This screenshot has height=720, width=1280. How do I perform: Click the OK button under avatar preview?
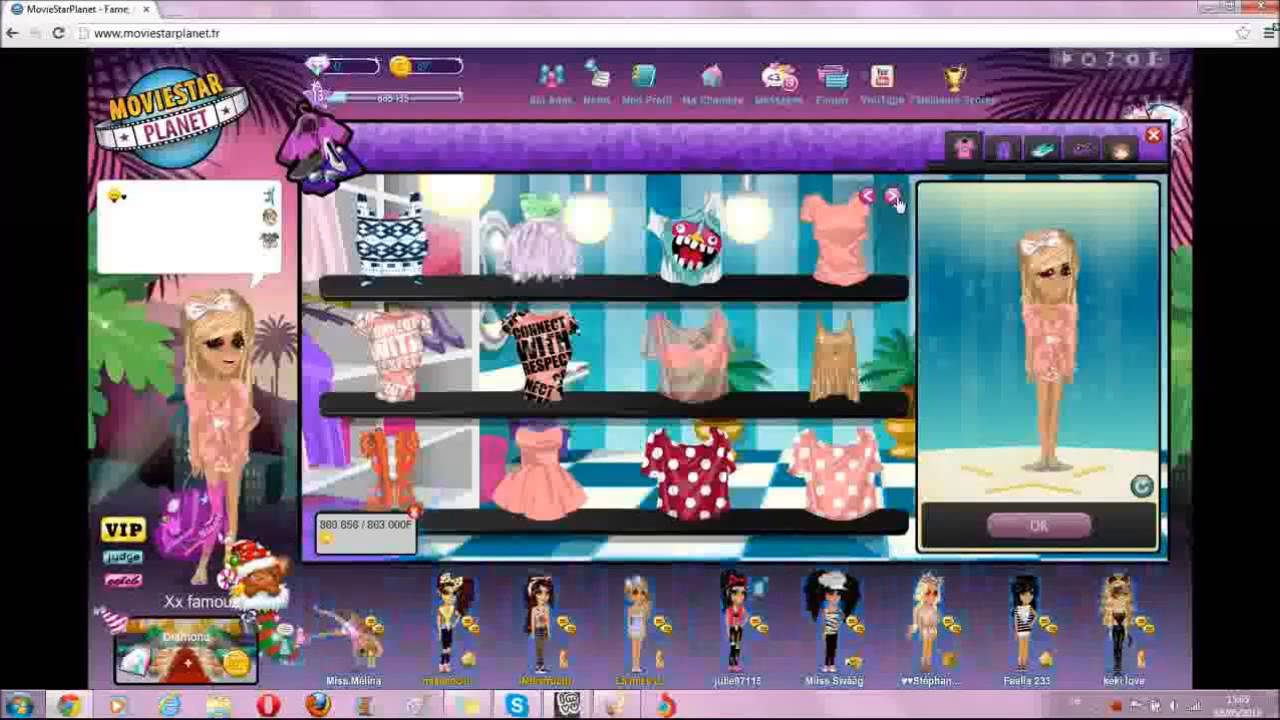coord(1038,526)
